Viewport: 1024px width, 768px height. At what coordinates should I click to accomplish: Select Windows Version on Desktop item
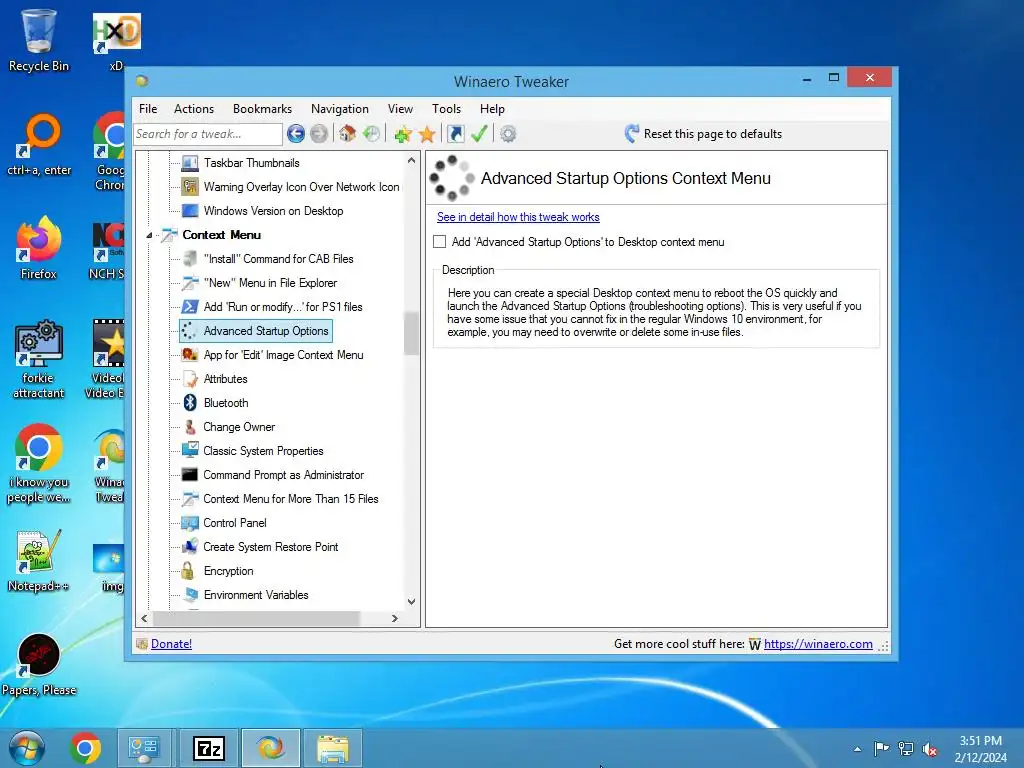click(x=273, y=211)
